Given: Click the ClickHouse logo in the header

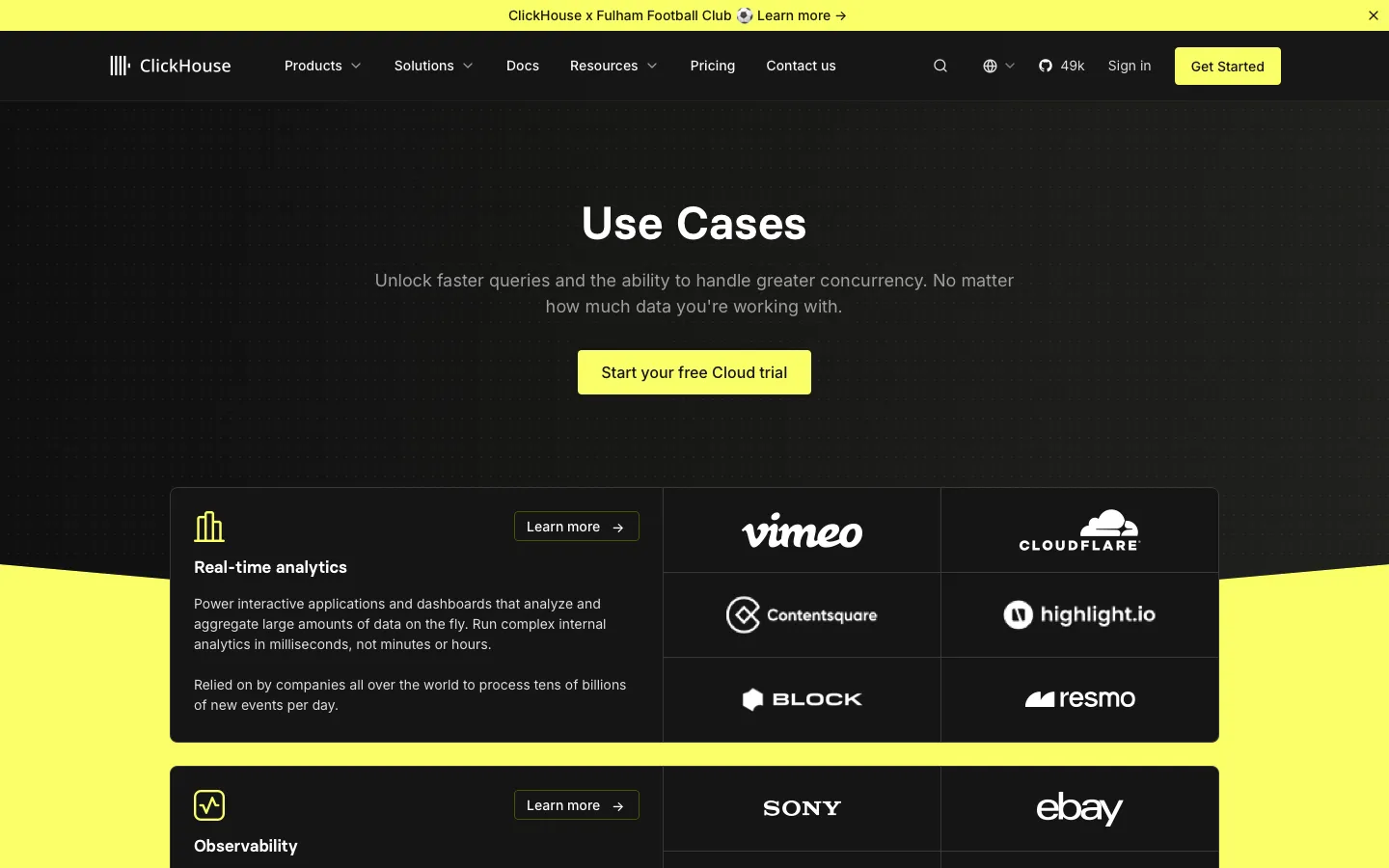Looking at the screenshot, I should (170, 66).
